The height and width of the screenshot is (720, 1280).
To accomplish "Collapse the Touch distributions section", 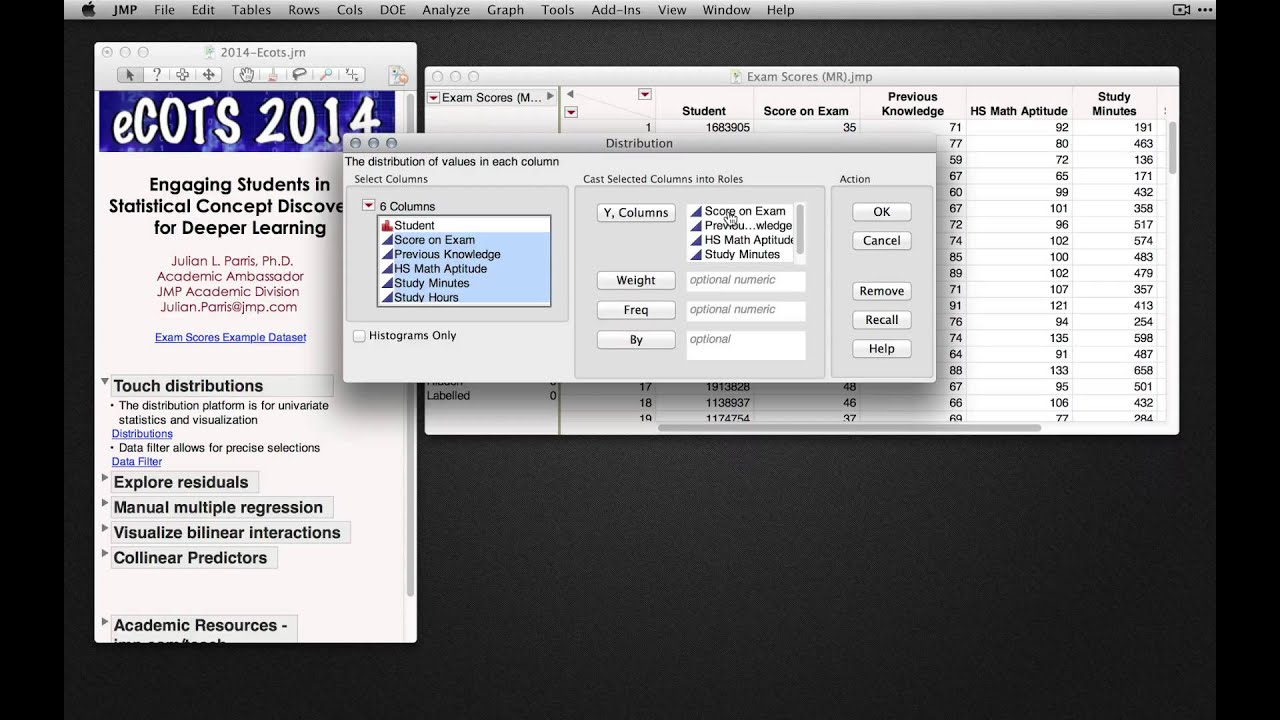I will point(104,382).
